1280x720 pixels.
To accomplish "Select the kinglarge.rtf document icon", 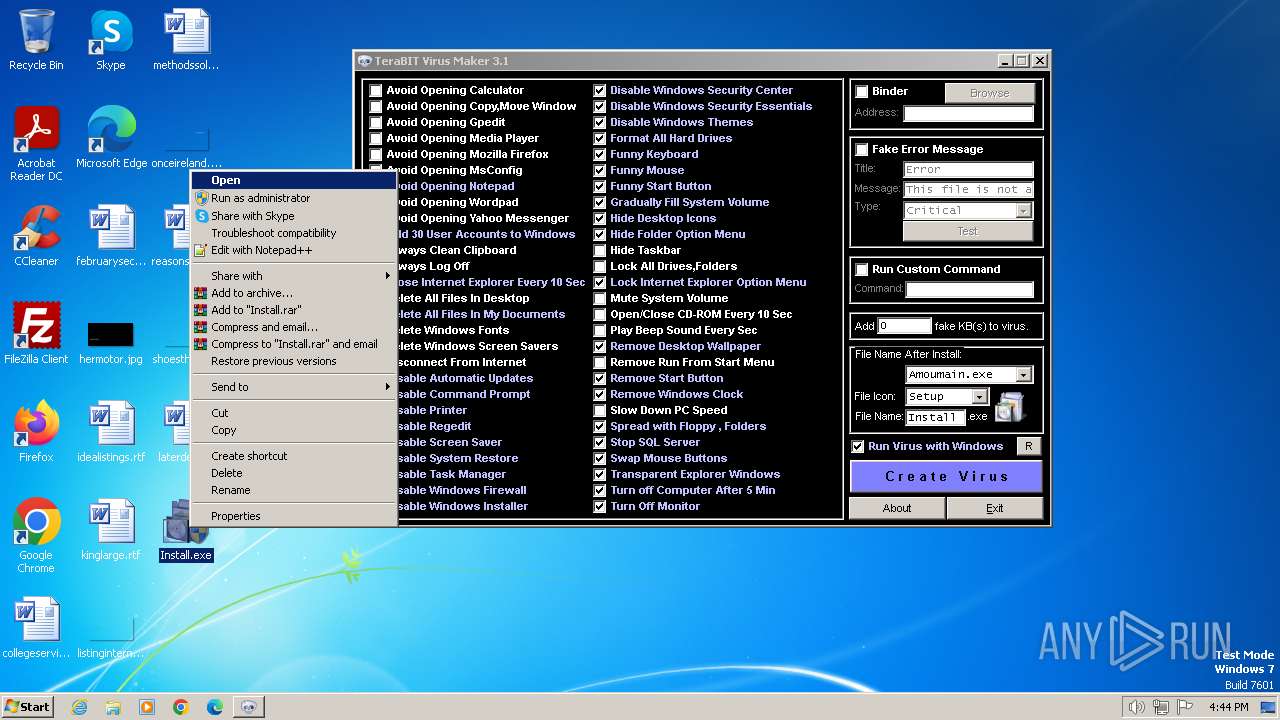I will pyautogui.click(x=111, y=529).
